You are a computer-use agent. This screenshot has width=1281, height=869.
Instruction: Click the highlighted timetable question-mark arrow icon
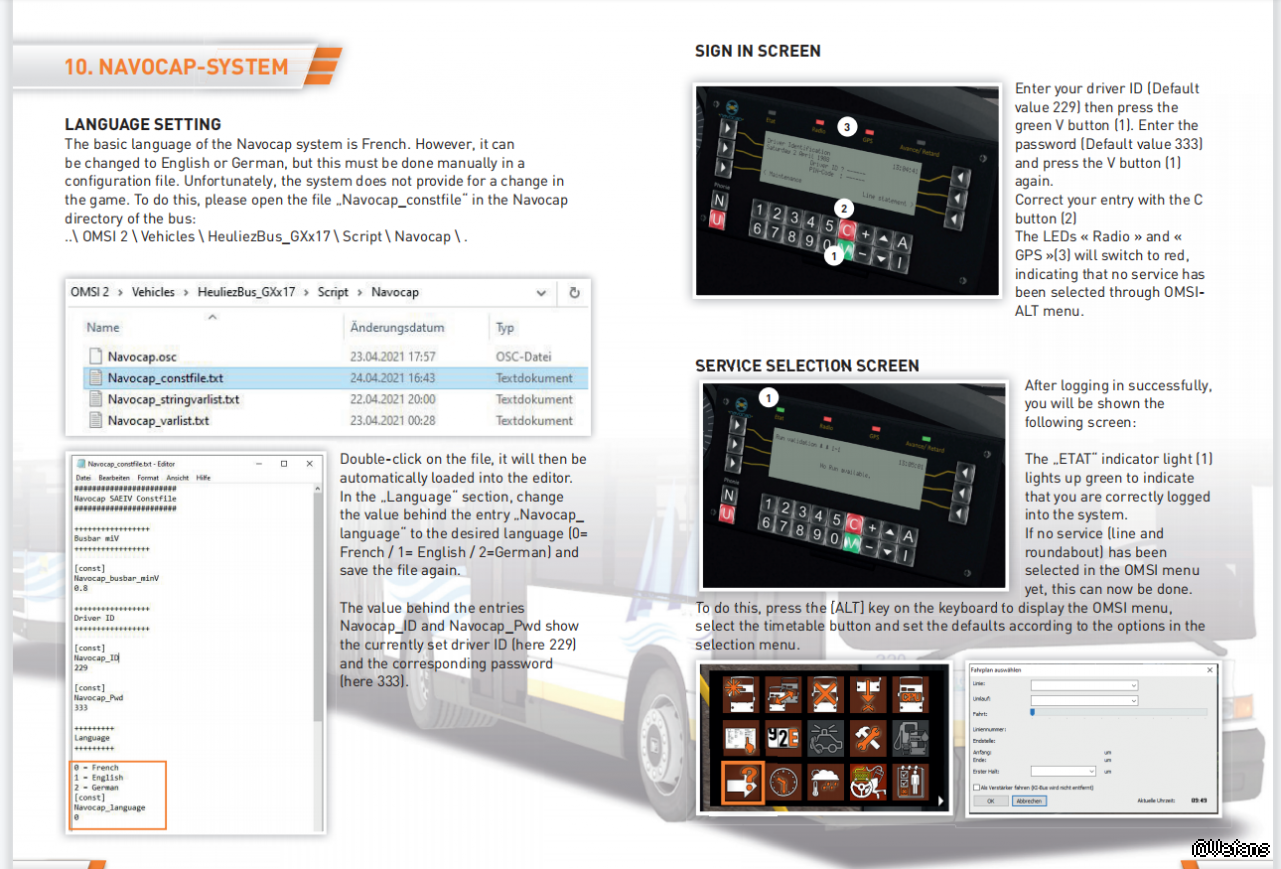point(742,783)
